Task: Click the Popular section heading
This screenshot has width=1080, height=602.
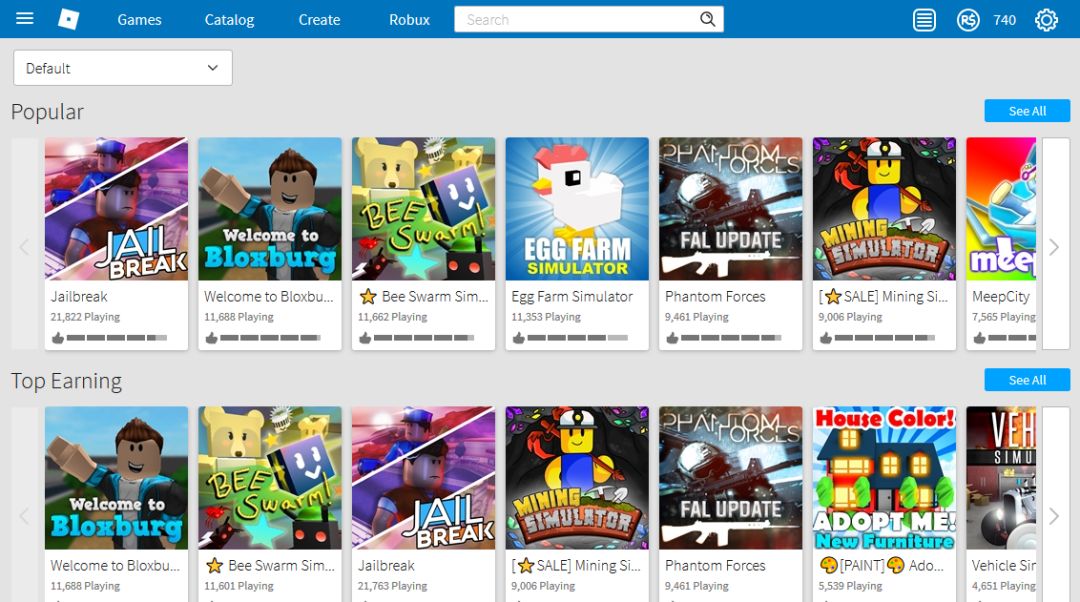Action: (x=47, y=112)
